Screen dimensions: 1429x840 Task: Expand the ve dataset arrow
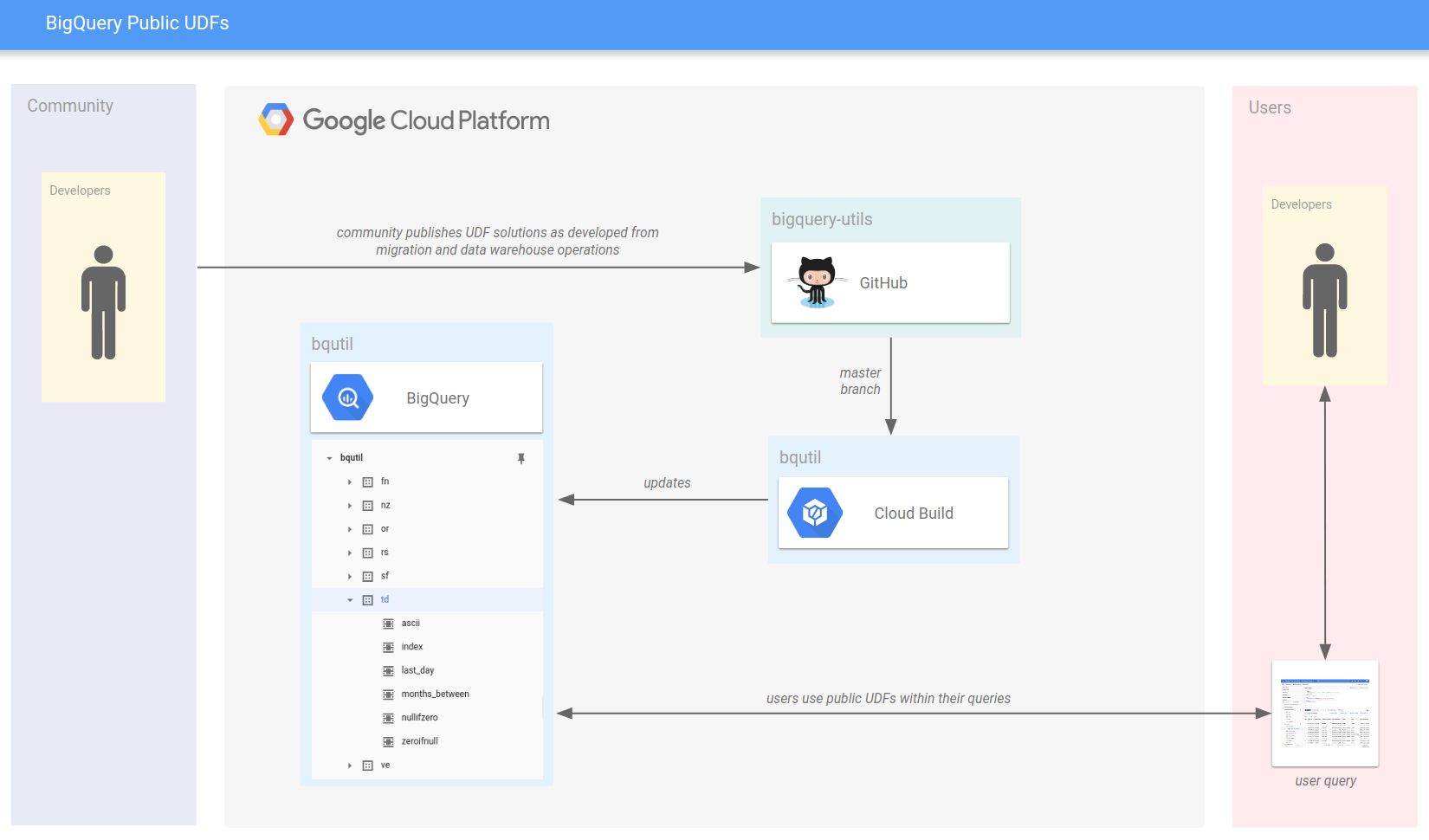click(350, 766)
